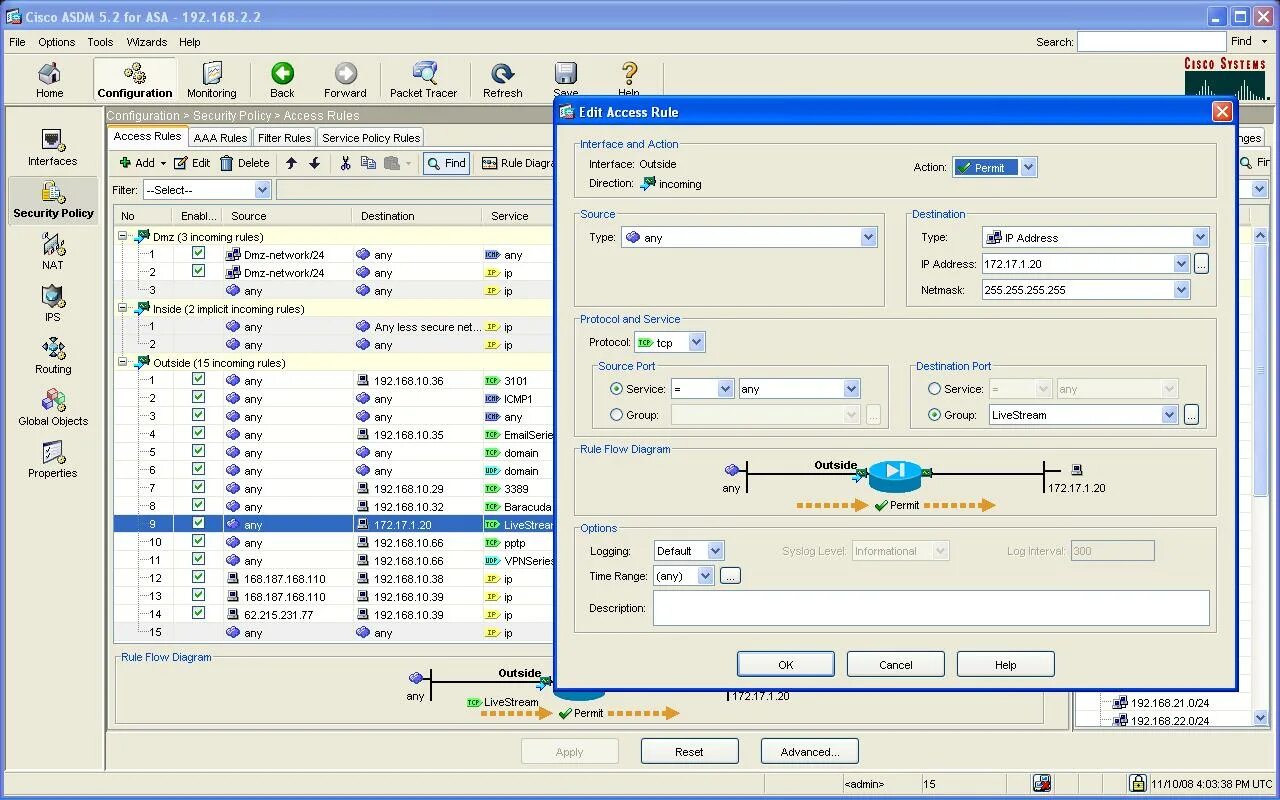1280x800 pixels.
Task: Refresh the ASDM configuration
Action: tap(502, 79)
